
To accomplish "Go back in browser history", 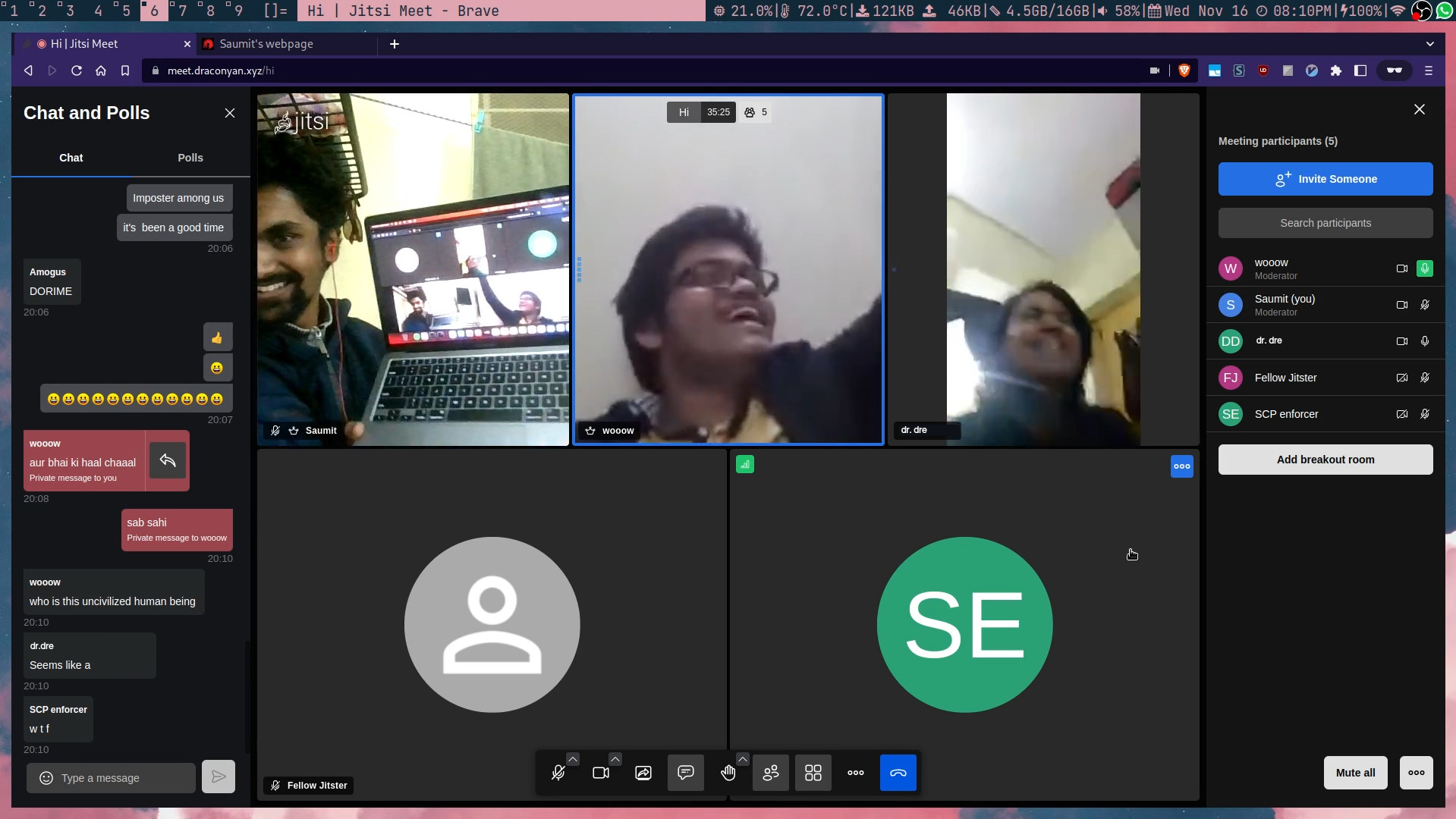I will point(28,71).
